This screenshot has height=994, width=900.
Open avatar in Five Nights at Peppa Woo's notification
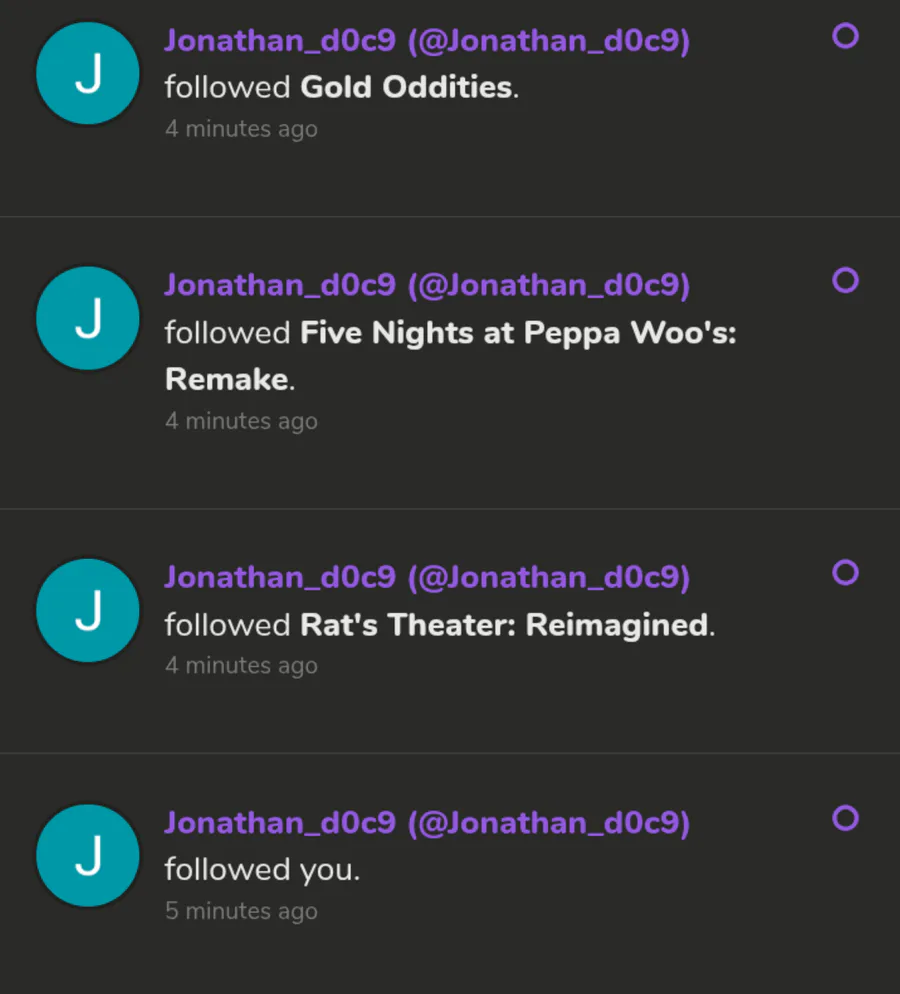click(87, 318)
